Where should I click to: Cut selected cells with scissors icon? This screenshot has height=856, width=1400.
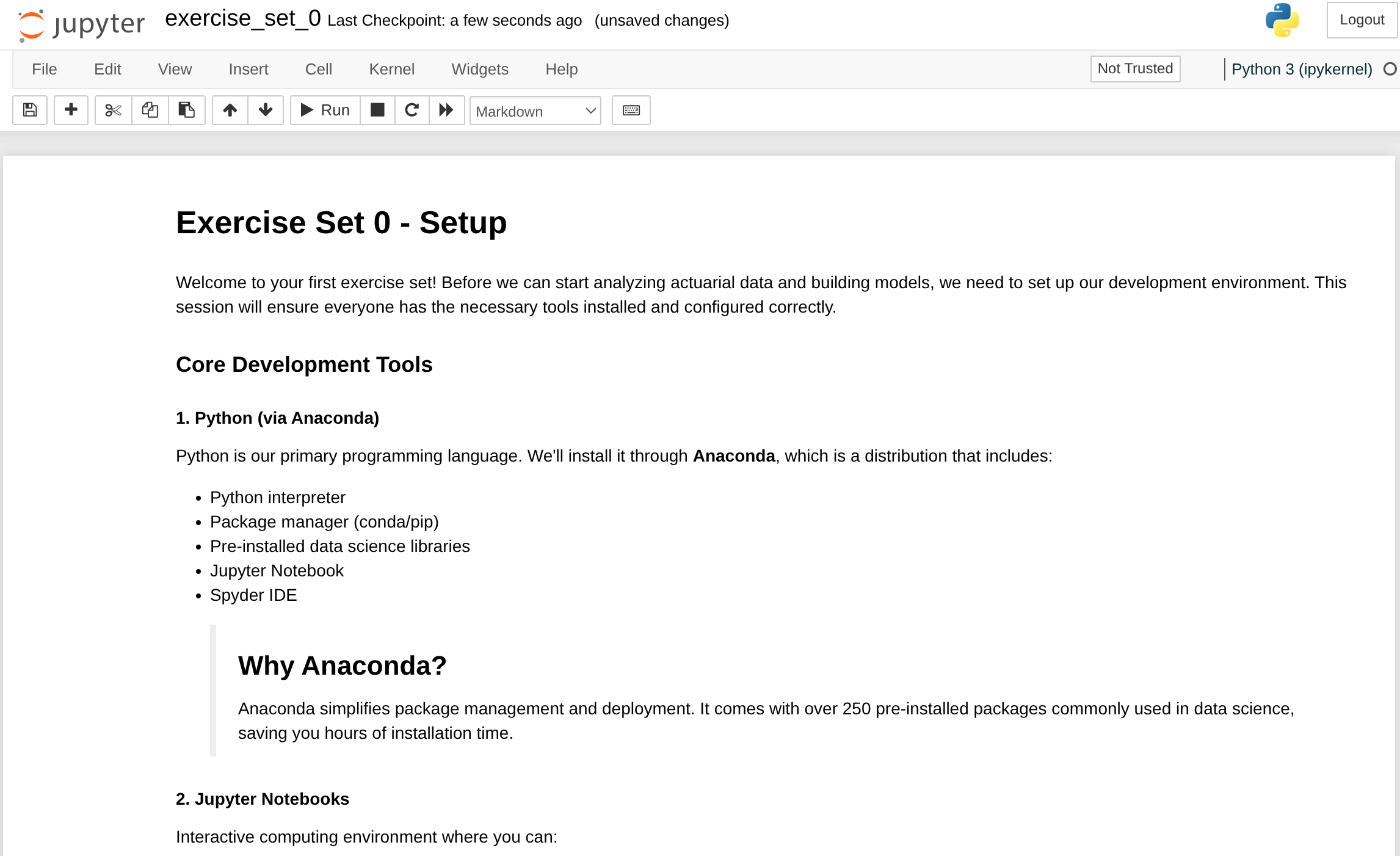tap(113, 110)
